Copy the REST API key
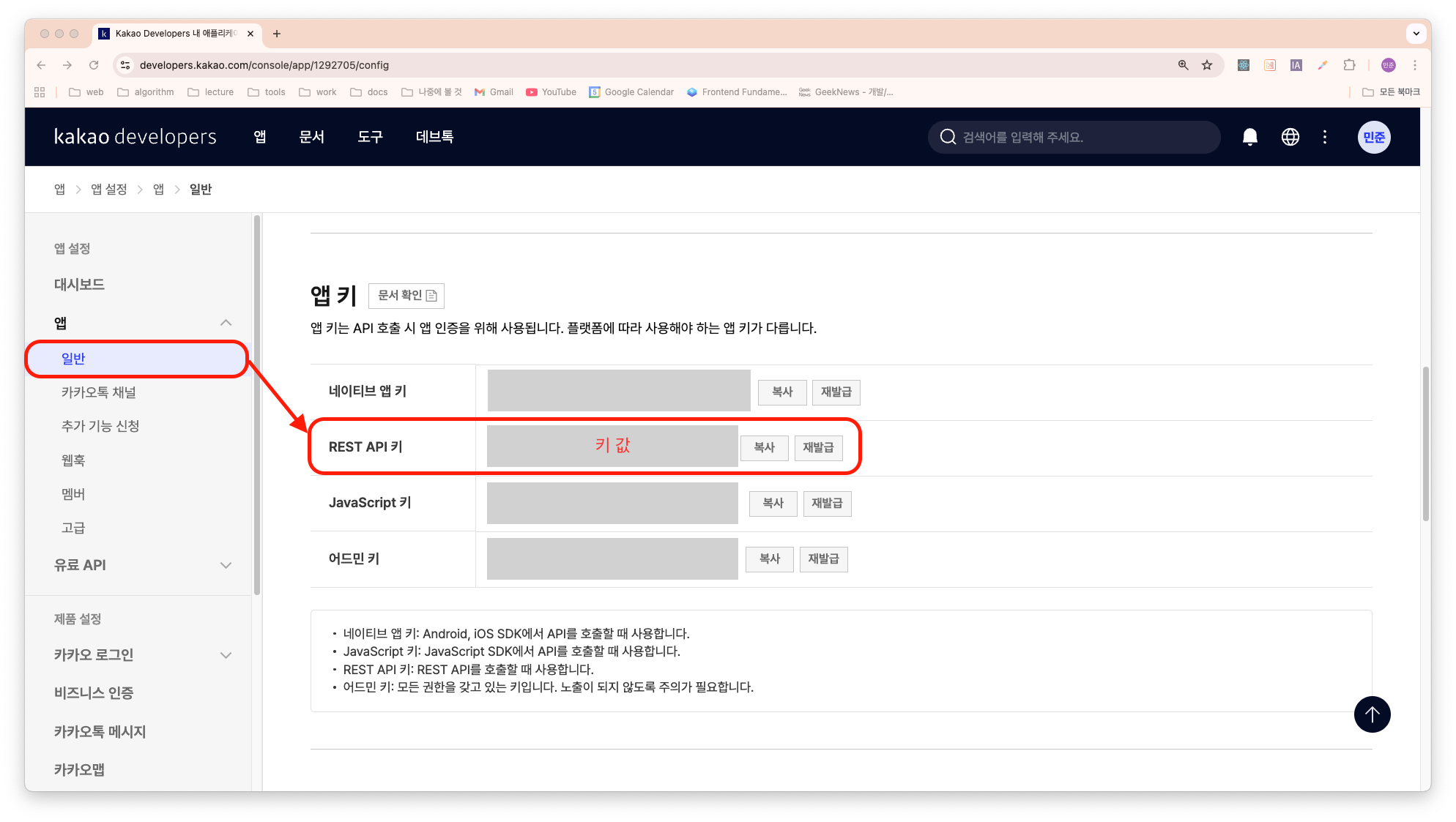Screen dimensions: 1456x822 [x=764, y=447]
